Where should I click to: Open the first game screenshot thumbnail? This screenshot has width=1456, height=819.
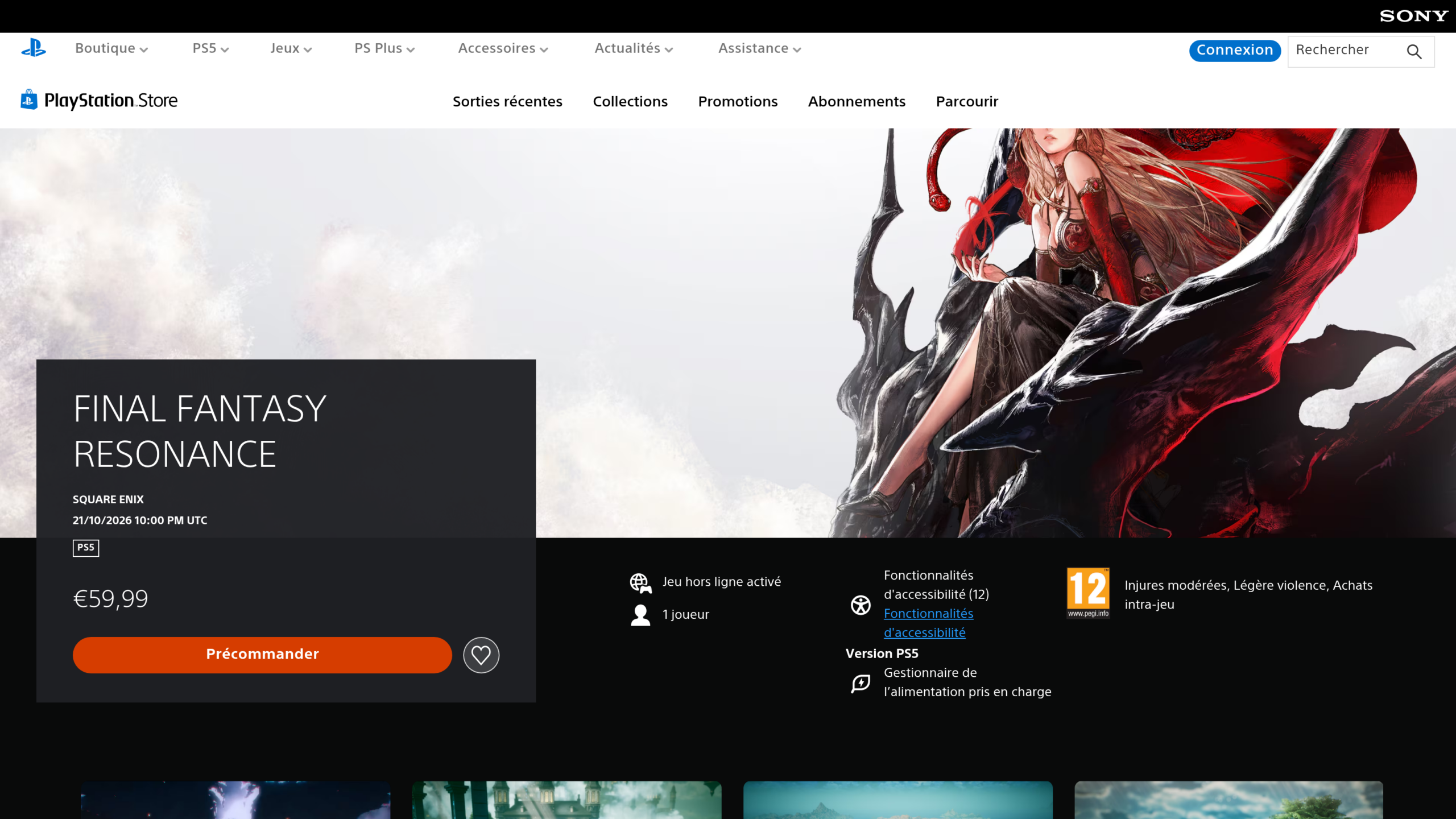[x=235, y=800]
